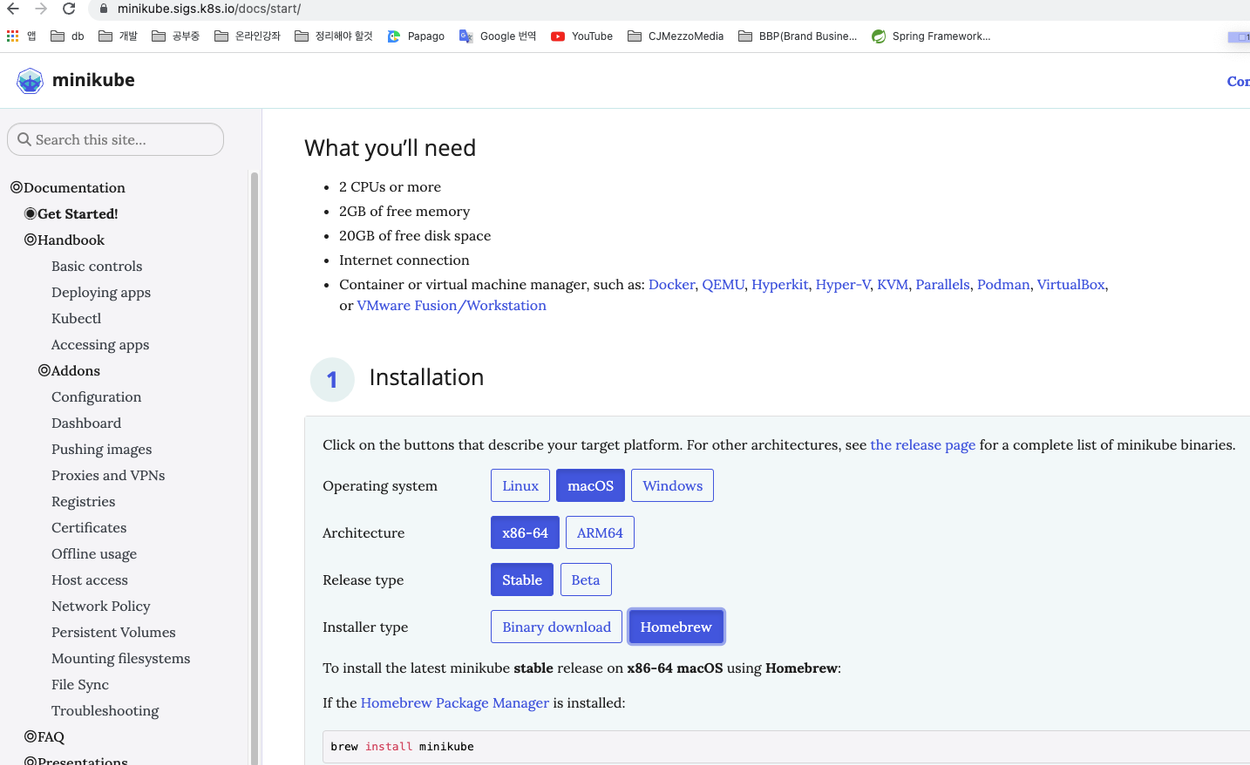Screen dimensions: 1250x765
Task: Open the Google 번역 bookmark
Action: click(497, 36)
